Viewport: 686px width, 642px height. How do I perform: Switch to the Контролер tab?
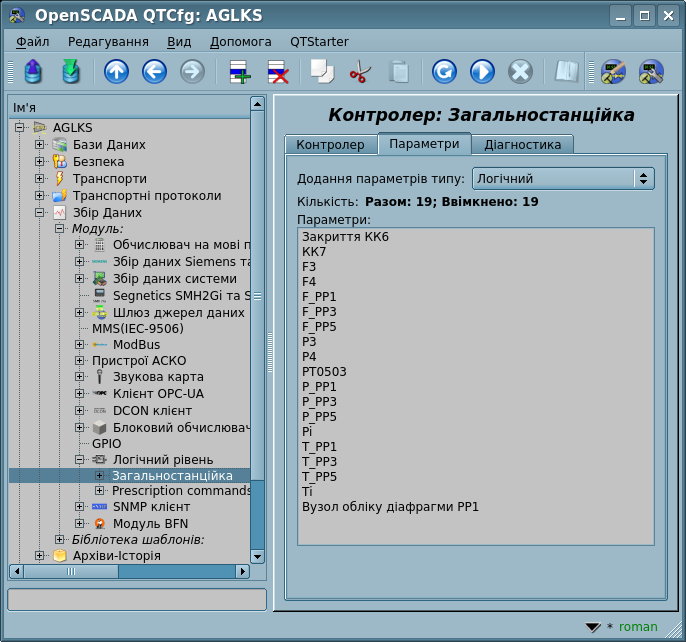[330, 144]
